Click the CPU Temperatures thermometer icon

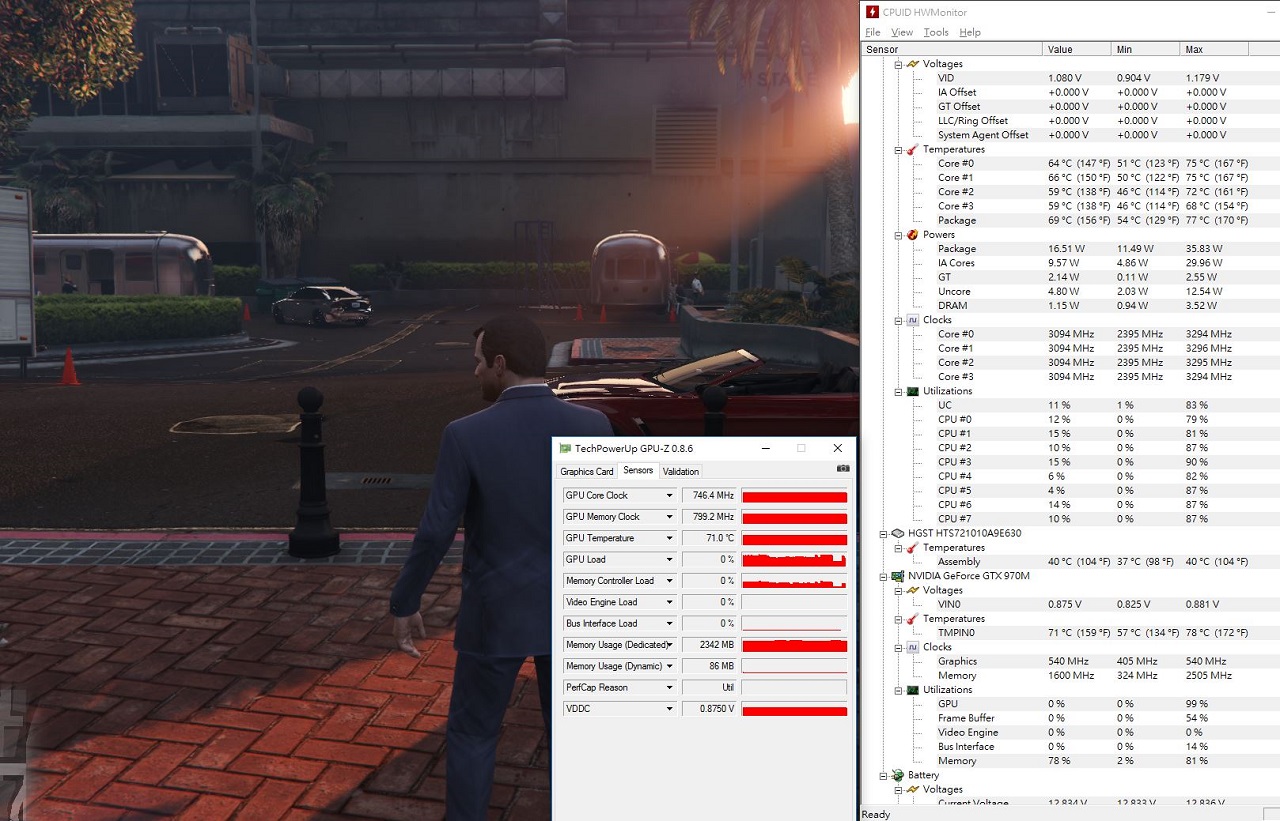912,149
